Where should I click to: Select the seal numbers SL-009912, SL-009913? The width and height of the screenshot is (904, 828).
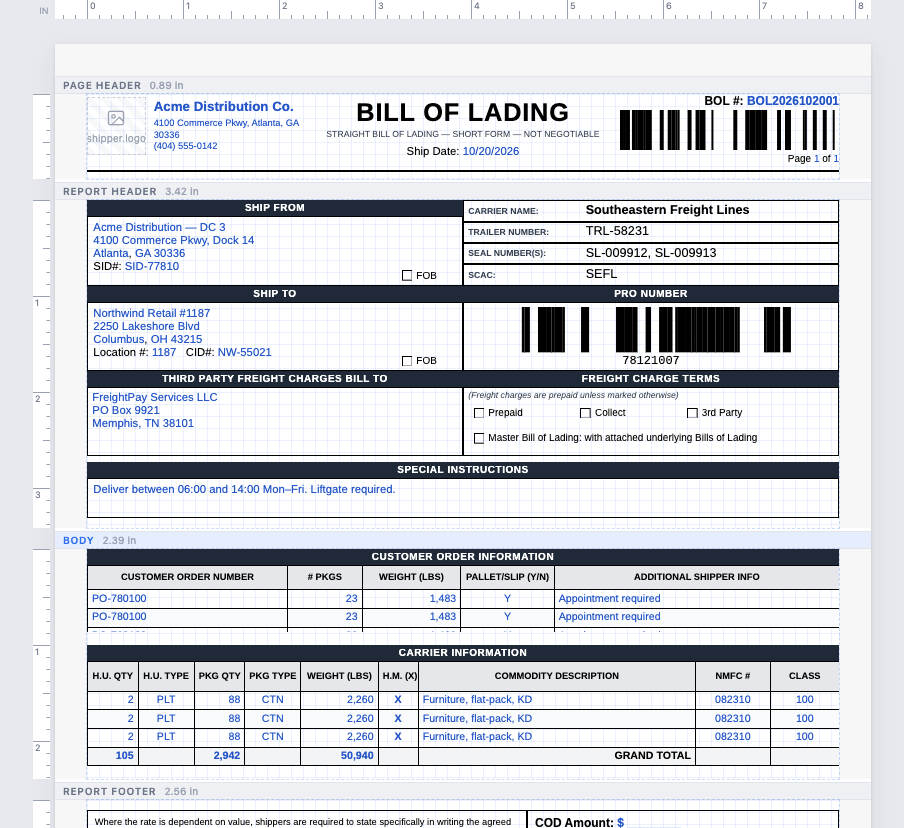point(651,253)
